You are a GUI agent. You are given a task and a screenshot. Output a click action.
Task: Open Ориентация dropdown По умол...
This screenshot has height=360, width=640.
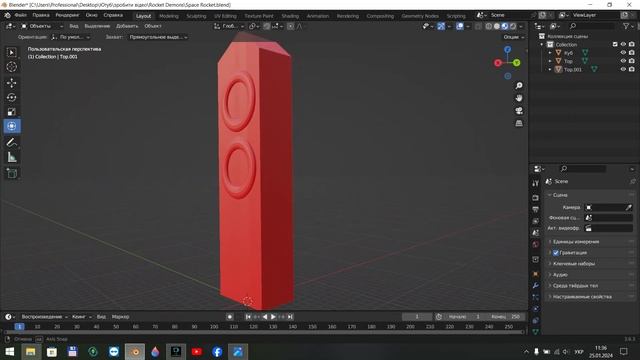click(x=71, y=37)
